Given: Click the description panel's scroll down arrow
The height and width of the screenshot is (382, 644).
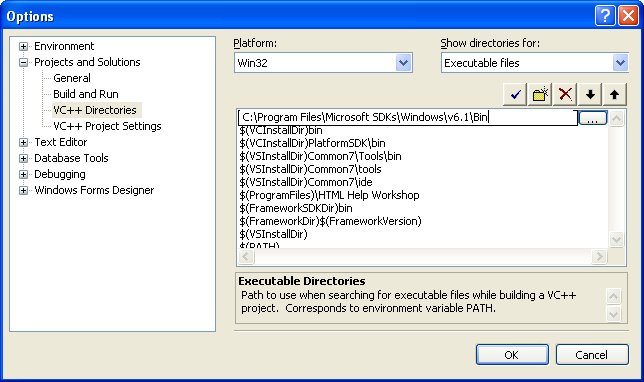Looking at the screenshot, I should pyautogui.click(x=614, y=315).
